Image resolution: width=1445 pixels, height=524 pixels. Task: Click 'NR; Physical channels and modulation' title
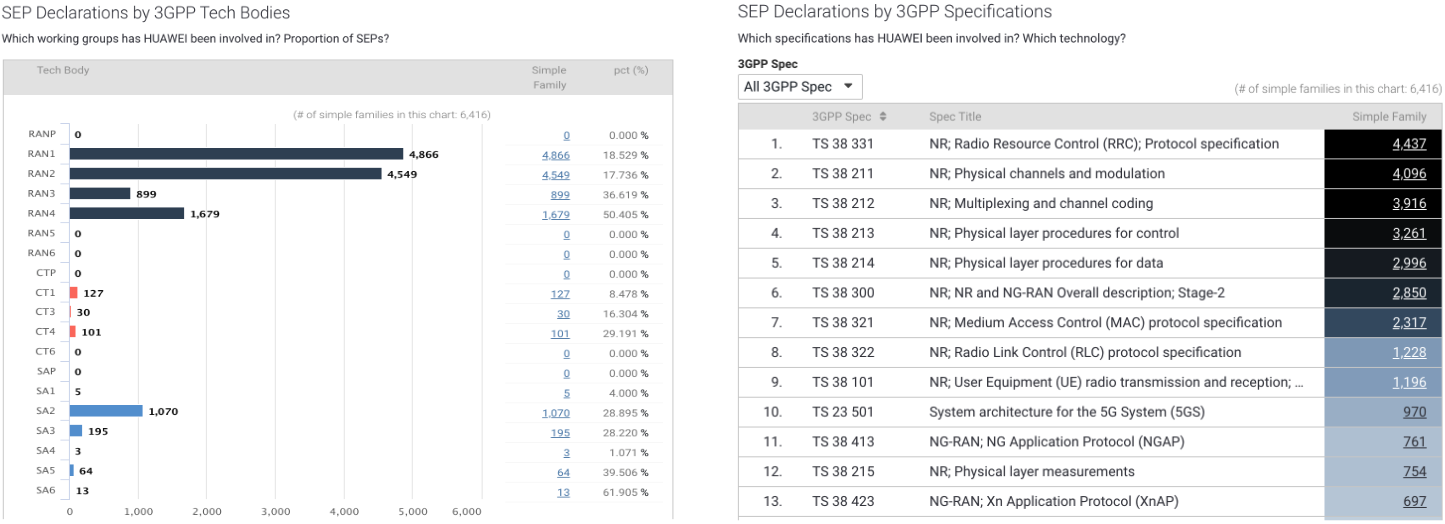pyautogui.click(x=1047, y=174)
